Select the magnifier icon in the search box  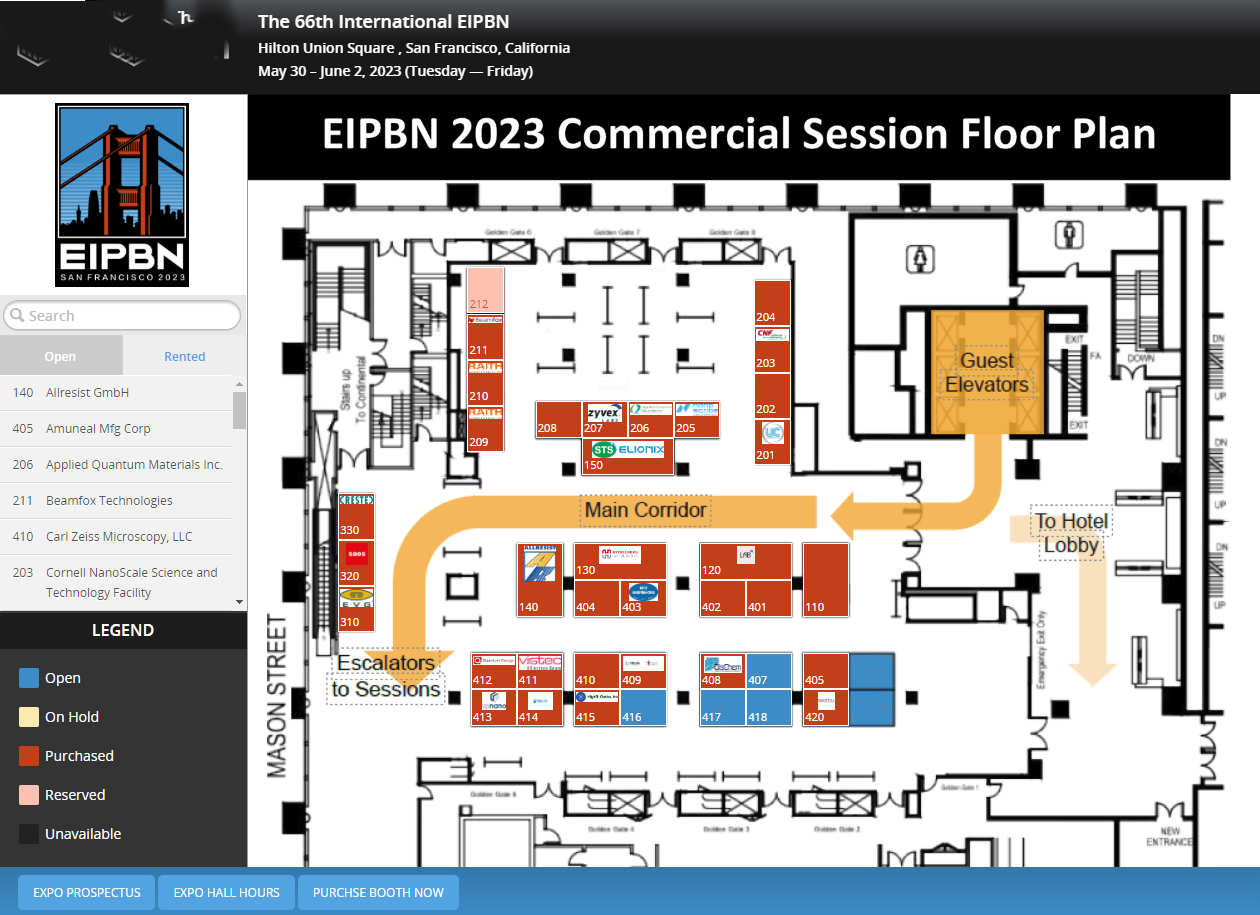(x=17, y=316)
